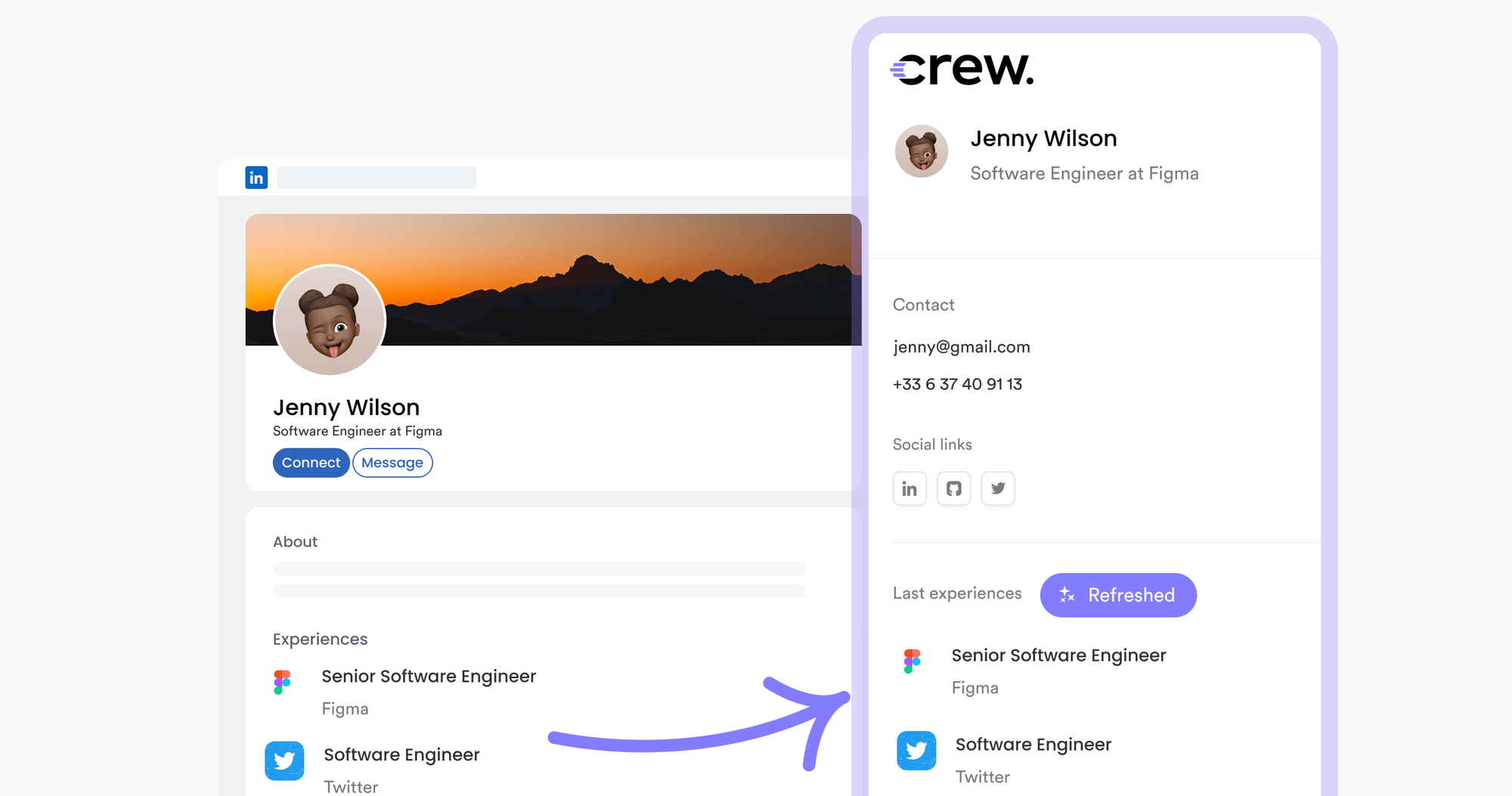Screen dimensions: 1512x796
Task: Open Jenny Wilson's LinkedIn profile photo
Action: click(x=330, y=320)
